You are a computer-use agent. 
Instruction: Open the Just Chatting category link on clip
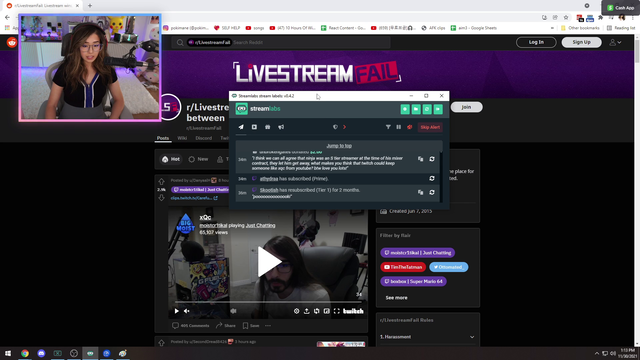point(260,225)
